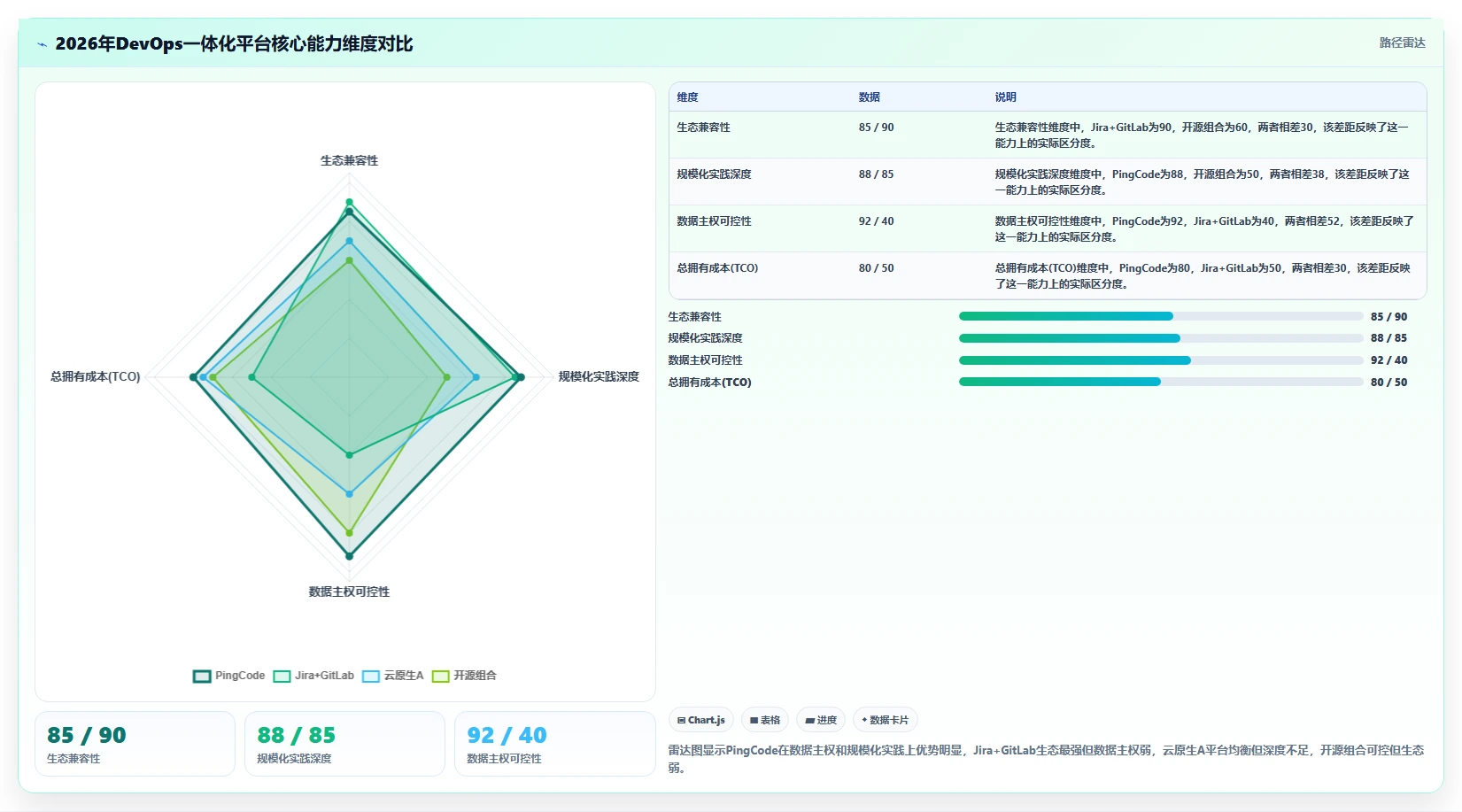Open the 85 / 90 生态兼容性 stat card
The width and height of the screenshot is (1462, 812).
(x=135, y=744)
